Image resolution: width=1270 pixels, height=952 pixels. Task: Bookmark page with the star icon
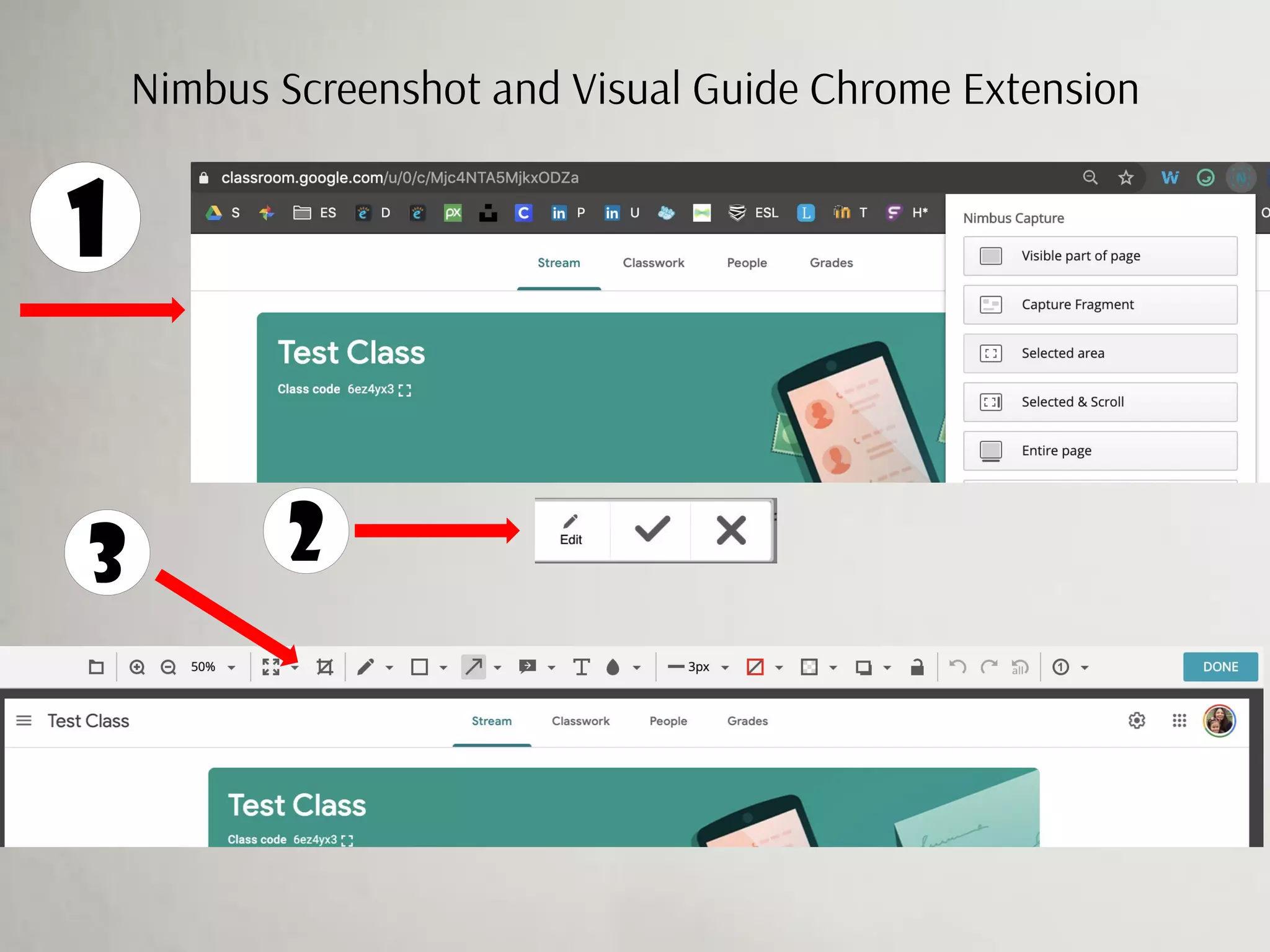point(1126,178)
